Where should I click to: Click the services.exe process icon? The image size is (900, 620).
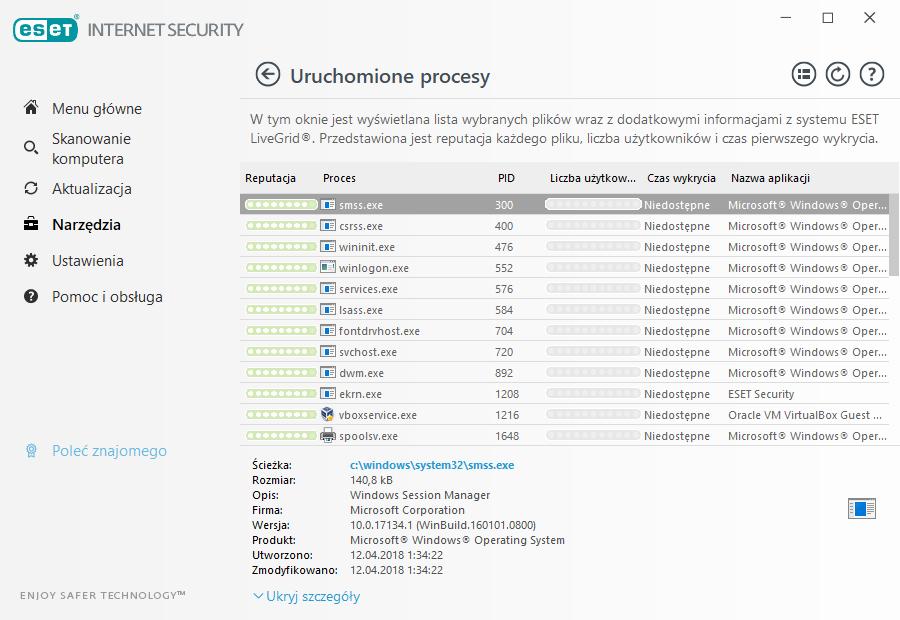point(328,288)
